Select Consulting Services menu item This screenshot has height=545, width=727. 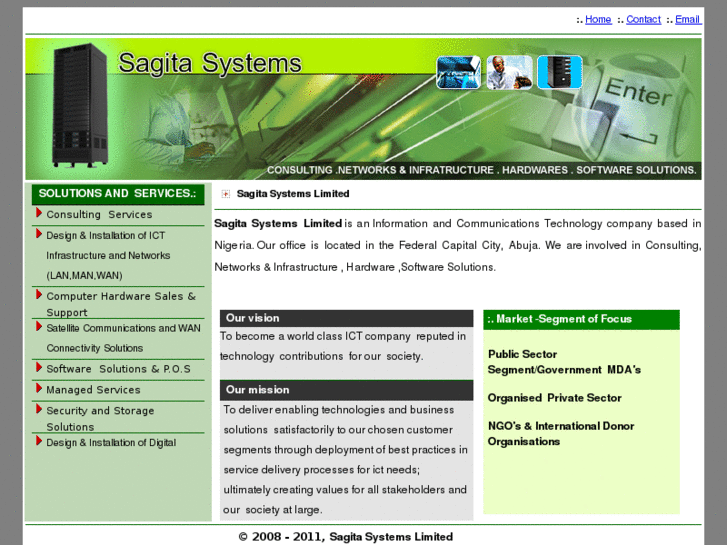pos(99,214)
